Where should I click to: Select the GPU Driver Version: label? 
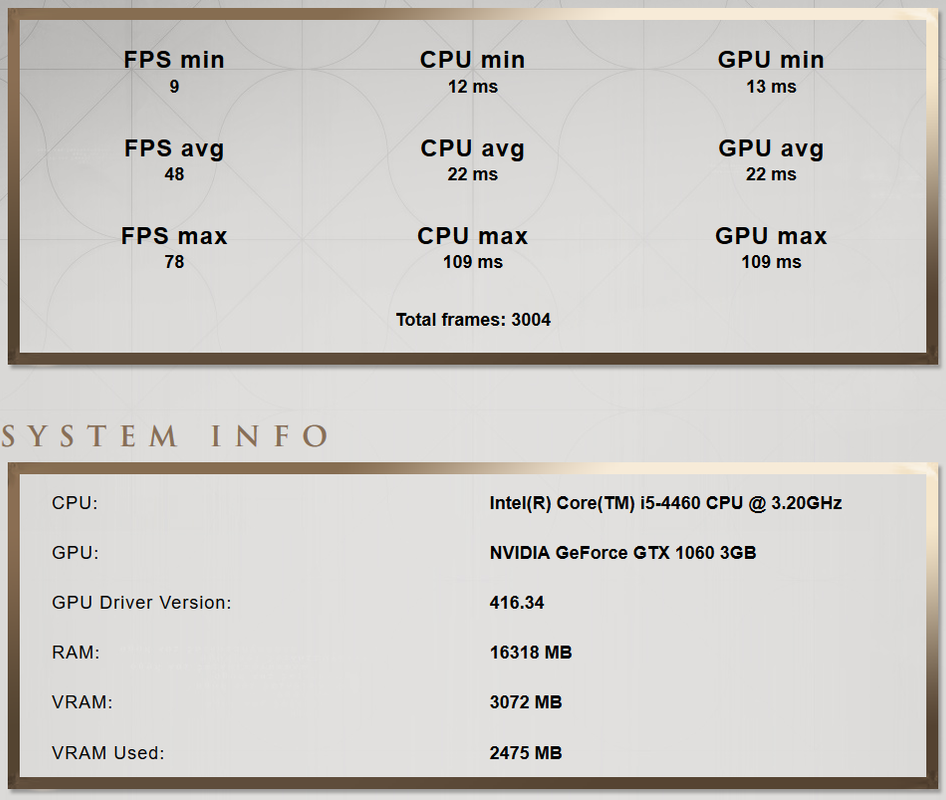(142, 603)
